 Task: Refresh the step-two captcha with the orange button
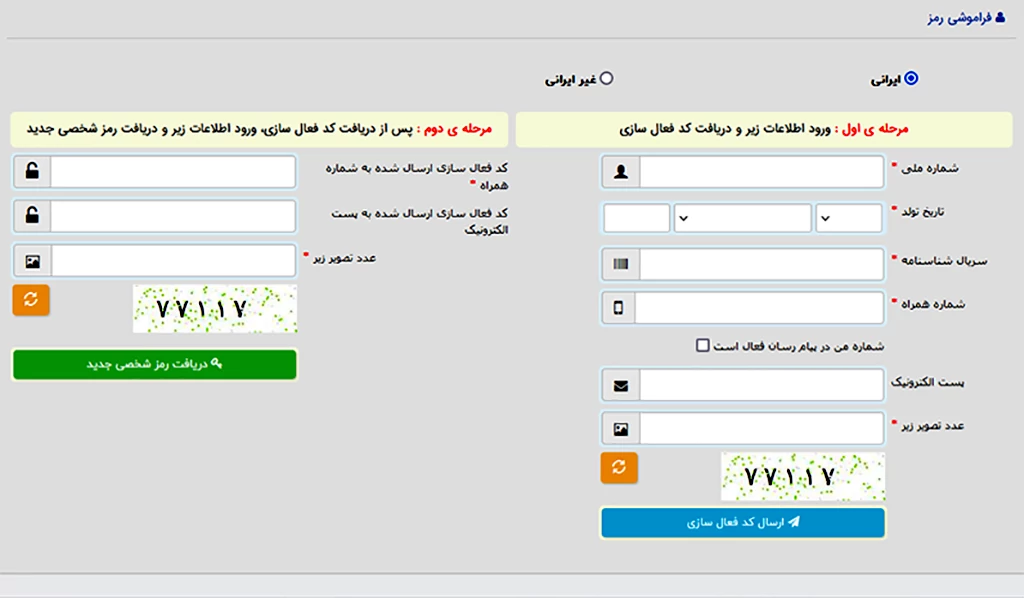[31, 300]
